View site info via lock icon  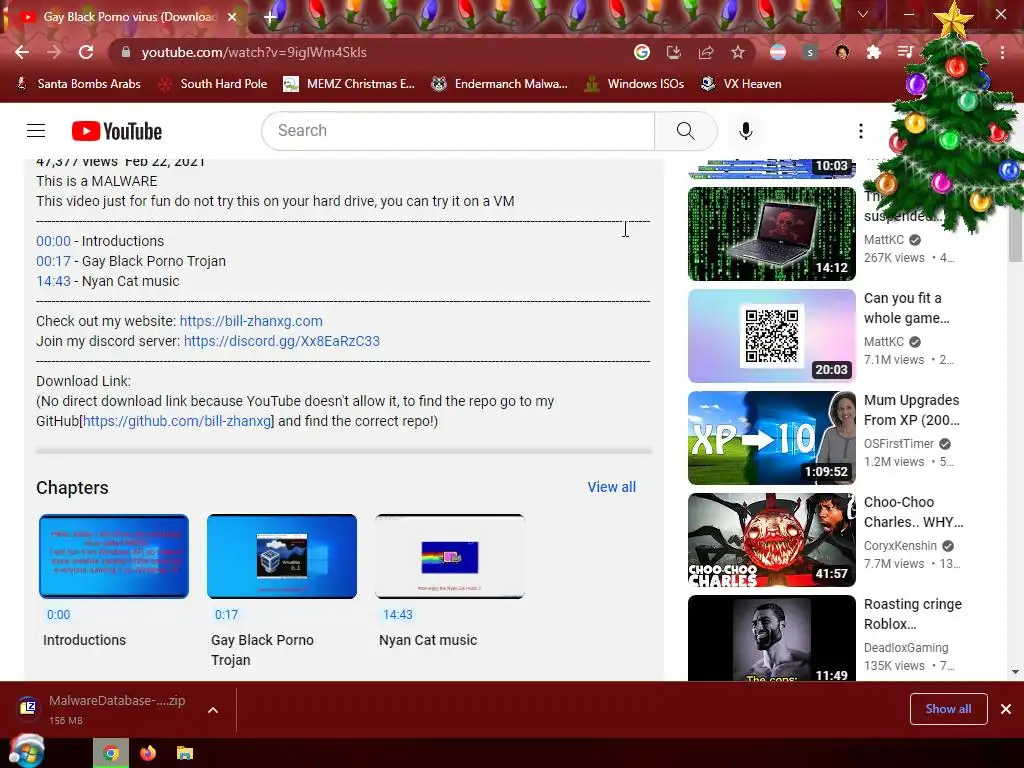[126, 52]
